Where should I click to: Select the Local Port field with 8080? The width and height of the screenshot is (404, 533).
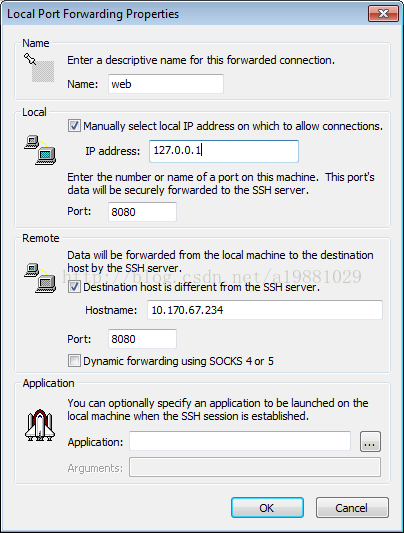click(x=142, y=212)
